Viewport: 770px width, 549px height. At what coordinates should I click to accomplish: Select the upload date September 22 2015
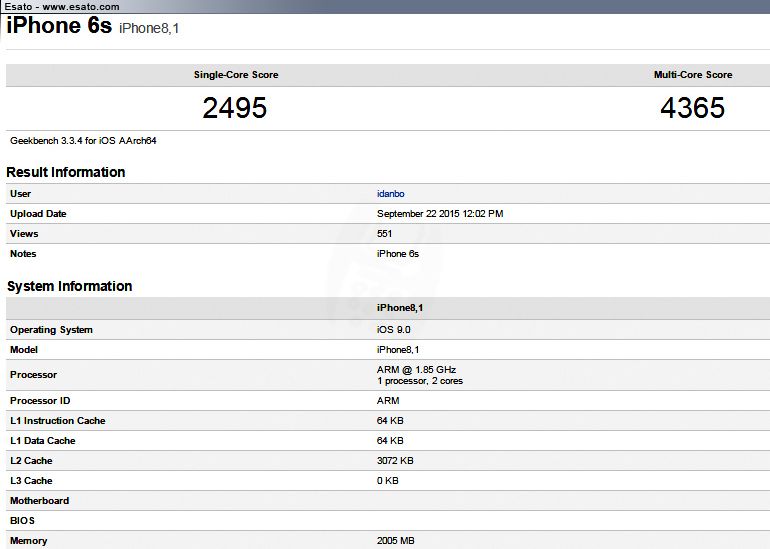pyautogui.click(x=440, y=214)
